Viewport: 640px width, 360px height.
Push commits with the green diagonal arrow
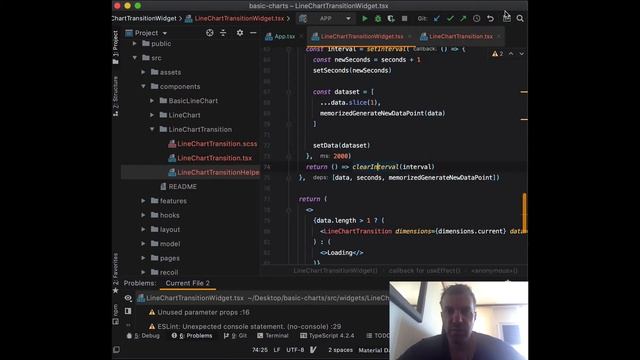click(x=463, y=18)
